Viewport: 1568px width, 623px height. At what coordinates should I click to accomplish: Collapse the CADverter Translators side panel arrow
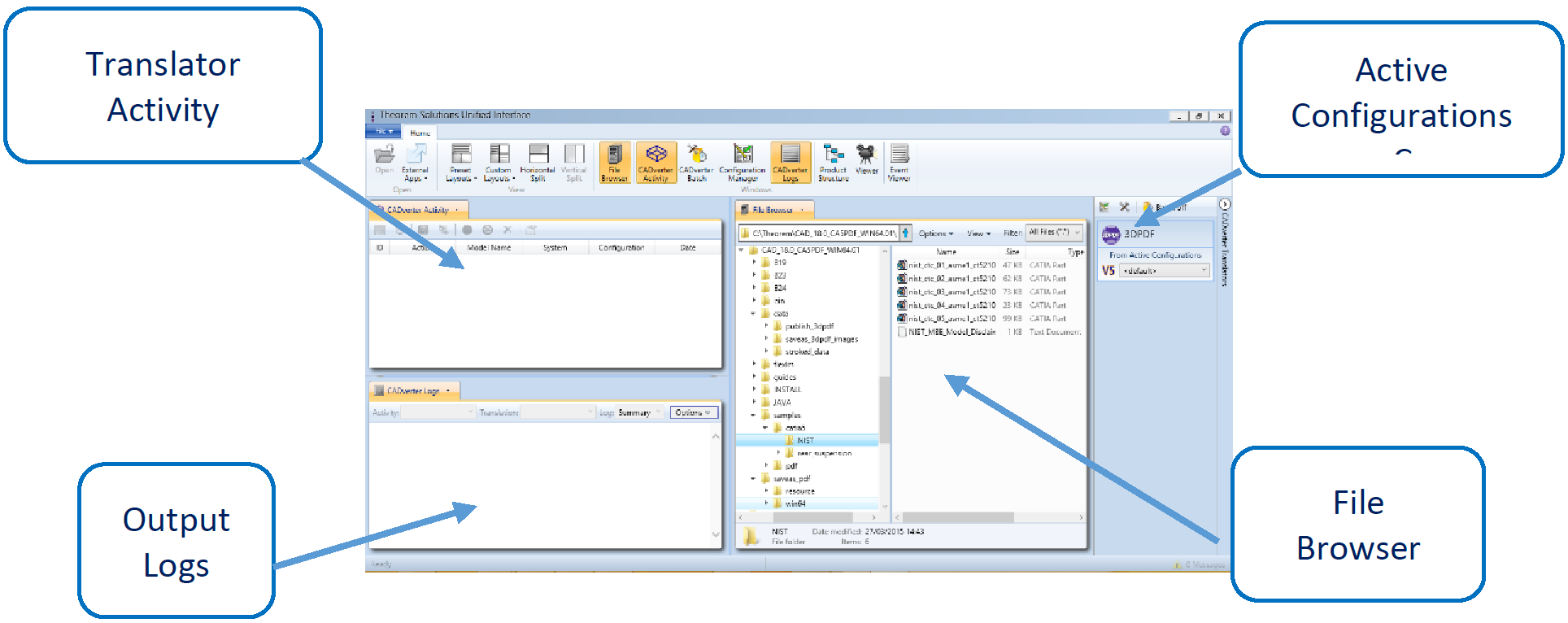click(x=1225, y=204)
